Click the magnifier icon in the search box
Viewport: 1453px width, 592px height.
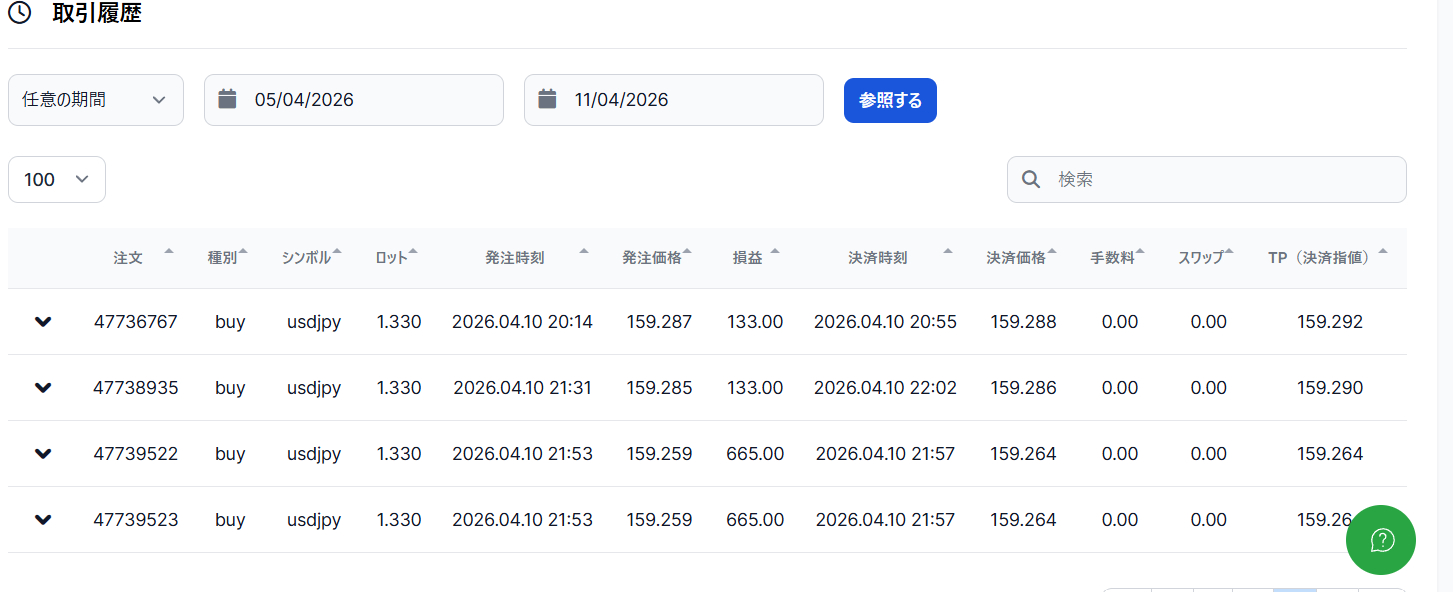pyautogui.click(x=1031, y=180)
